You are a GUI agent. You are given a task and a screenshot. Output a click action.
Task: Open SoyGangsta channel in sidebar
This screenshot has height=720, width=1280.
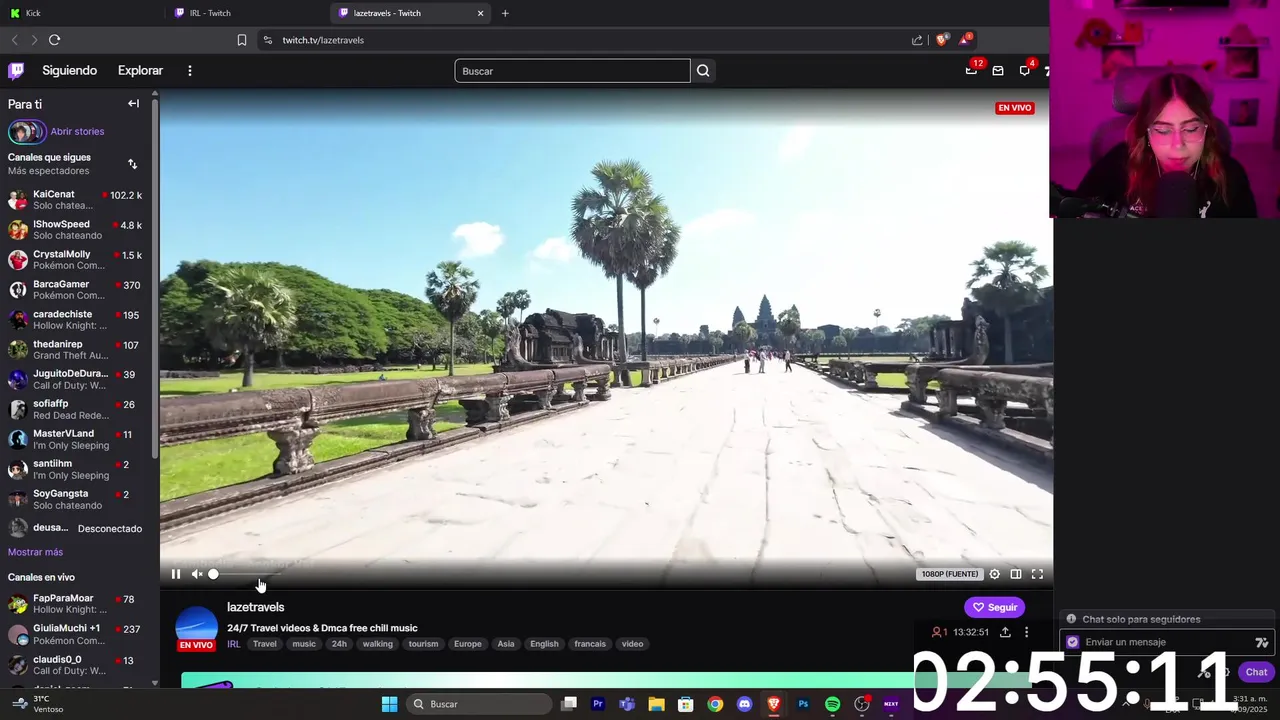(77, 499)
